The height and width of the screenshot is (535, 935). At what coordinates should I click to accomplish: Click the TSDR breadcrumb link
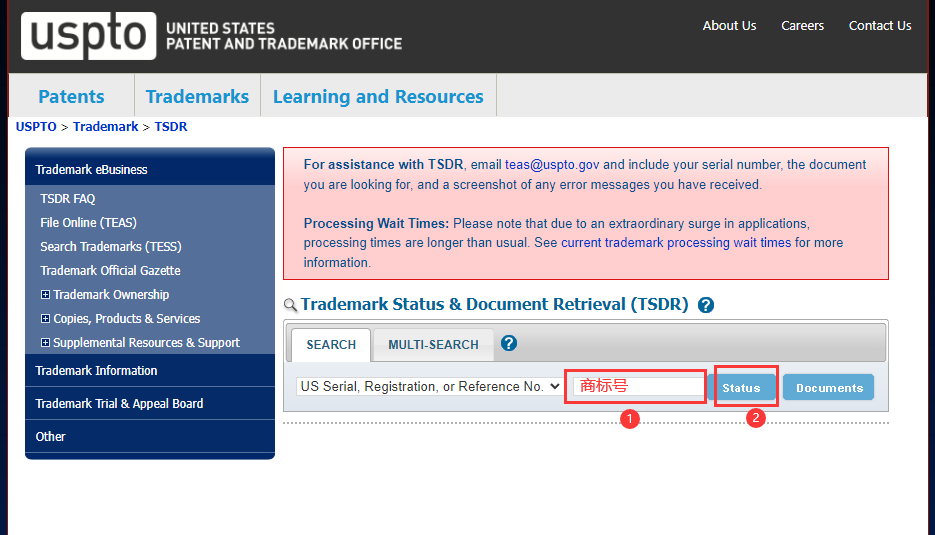click(171, 126)
